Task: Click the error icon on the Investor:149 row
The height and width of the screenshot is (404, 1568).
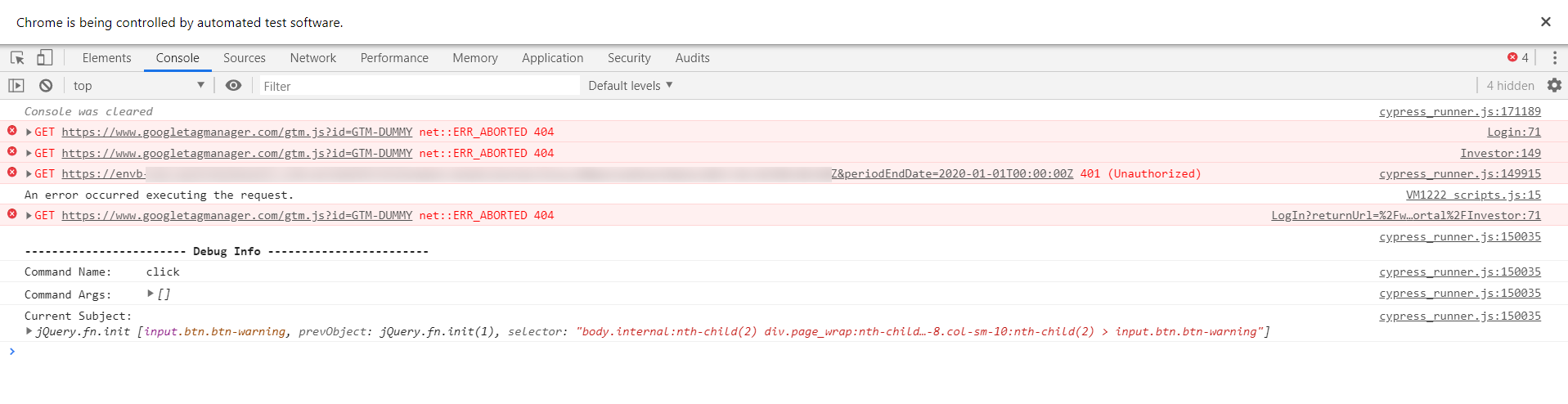Action: pyautogui.click(x=12, y=152)
